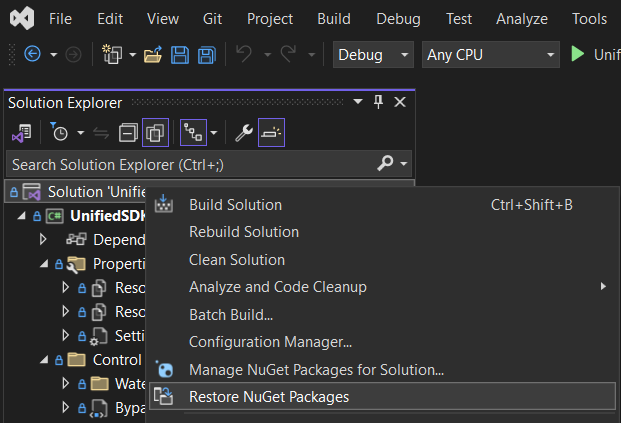The width and height of the screenshot is (621, 423).
Task: Toggle Show All Files in Solution Explorer
Action: coord(155,133)
